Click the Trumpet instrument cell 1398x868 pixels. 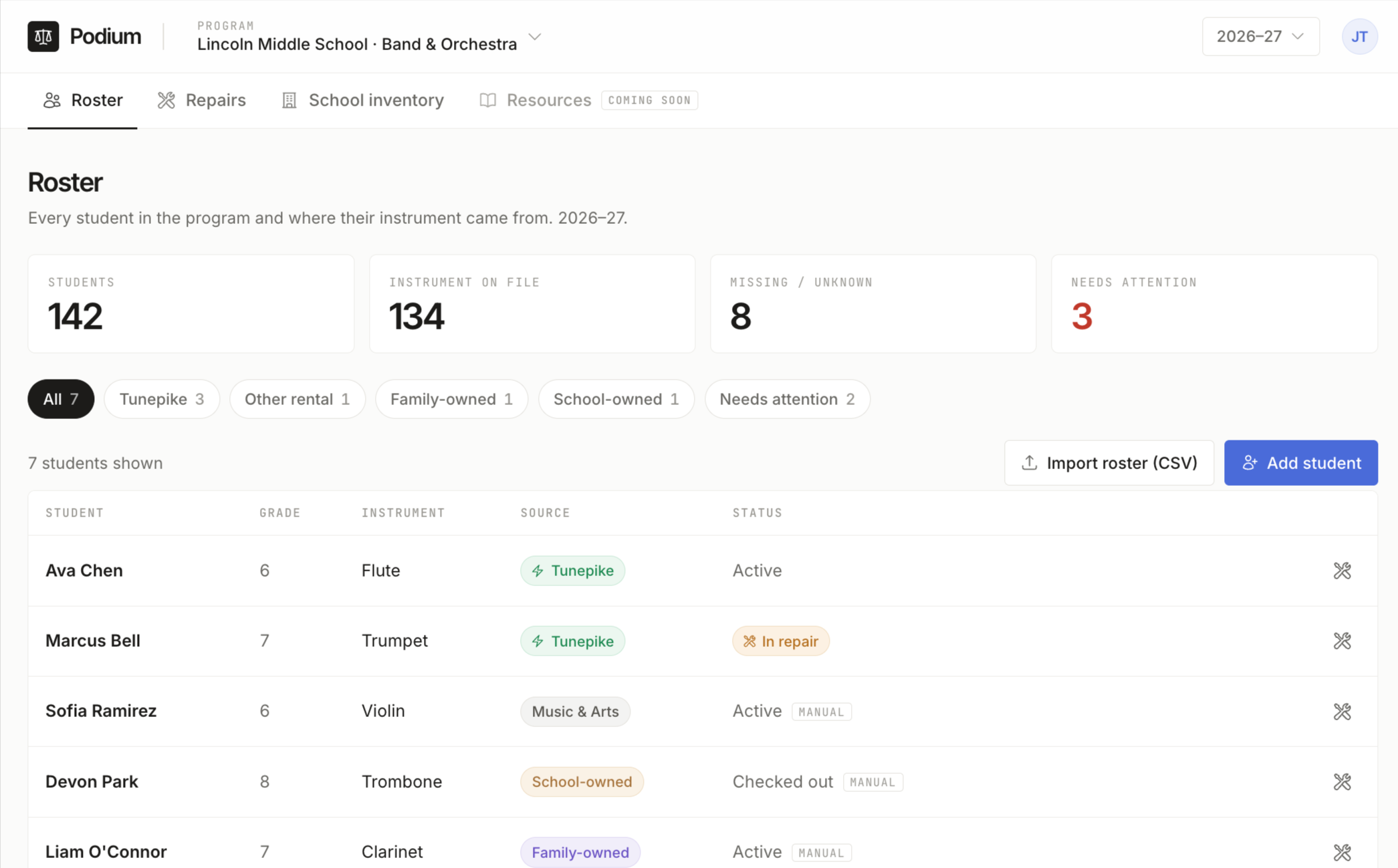pos(394,641)
